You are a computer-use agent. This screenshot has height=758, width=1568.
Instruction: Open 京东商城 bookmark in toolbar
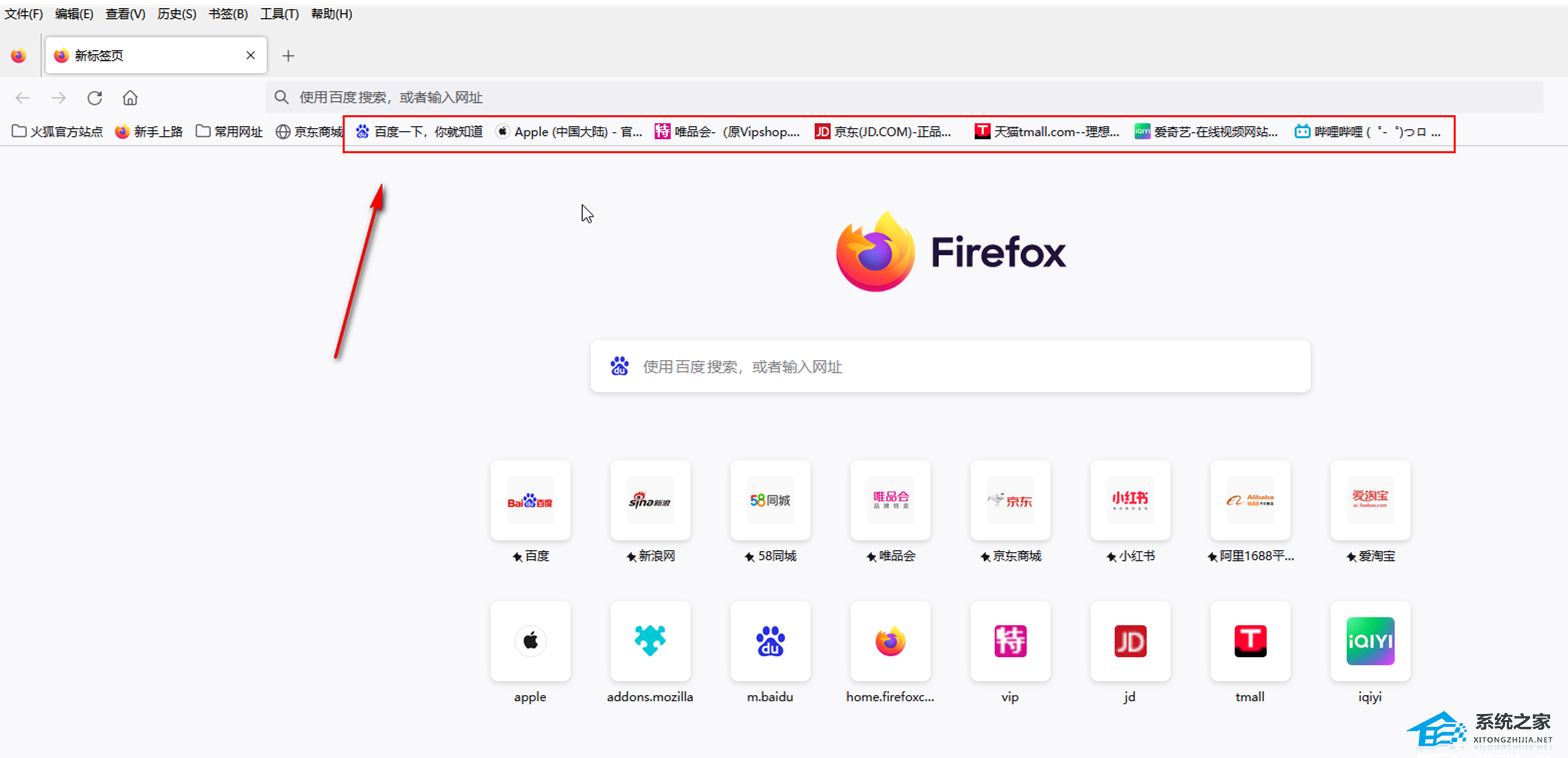pyautogui.click(x=309, y=131)
